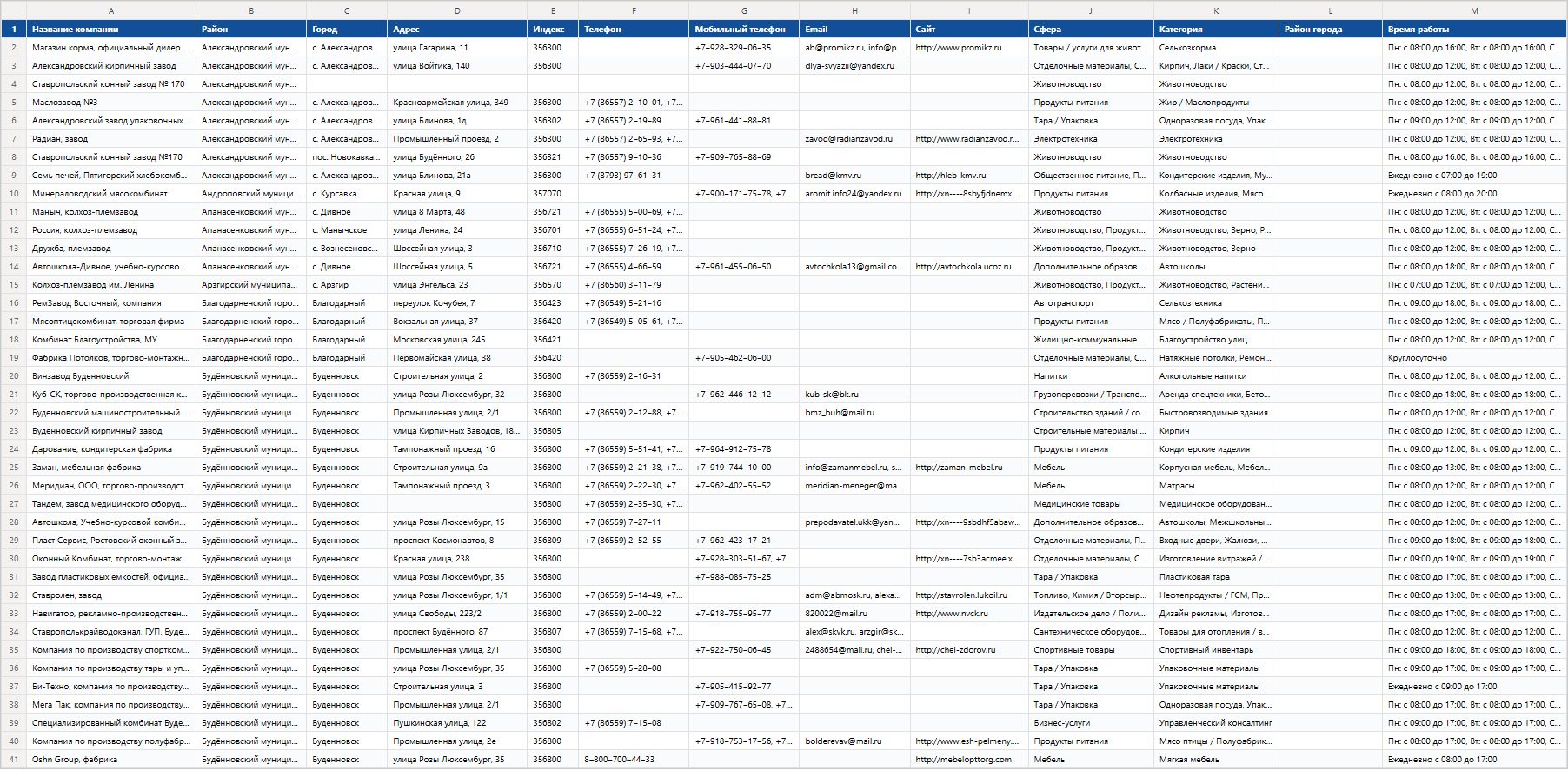Viewport: 1568px width, 784px height.
Task: Click cell 'Радиан, завод'
Action: pyautogui.click(x=111, y=138)
